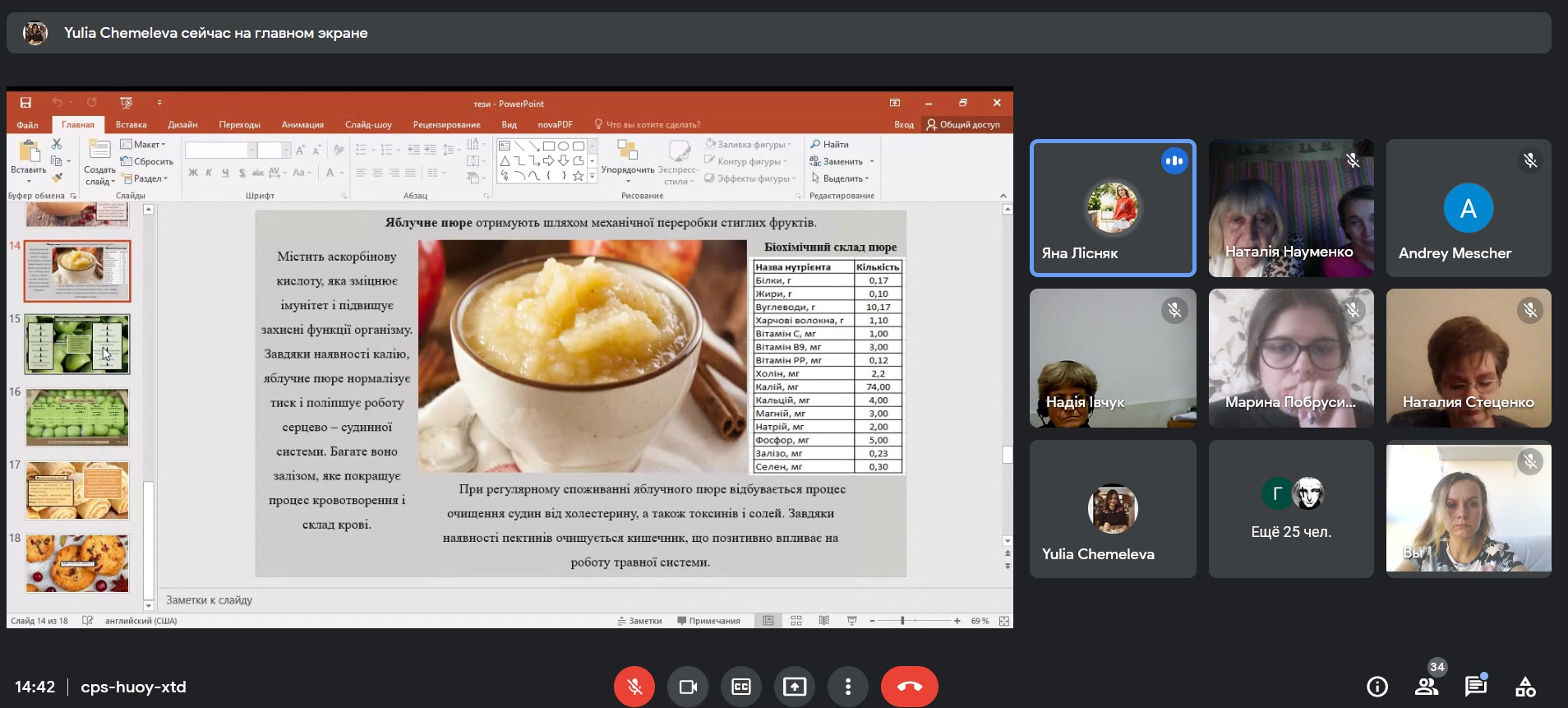Screen dimensions: 1568x708
Task: Click the Общий доступ share button
Action: 963,125
